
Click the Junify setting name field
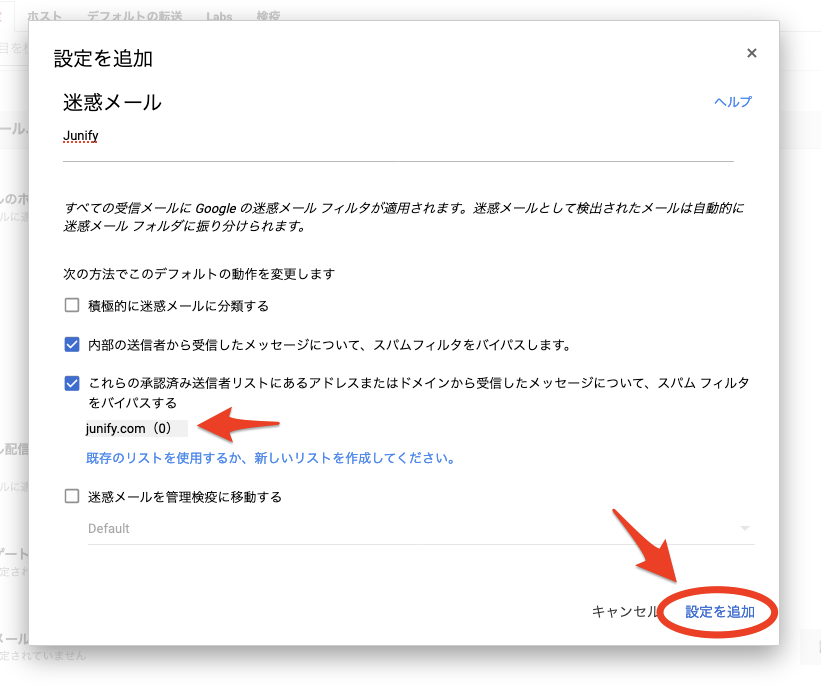coord(398,136)
